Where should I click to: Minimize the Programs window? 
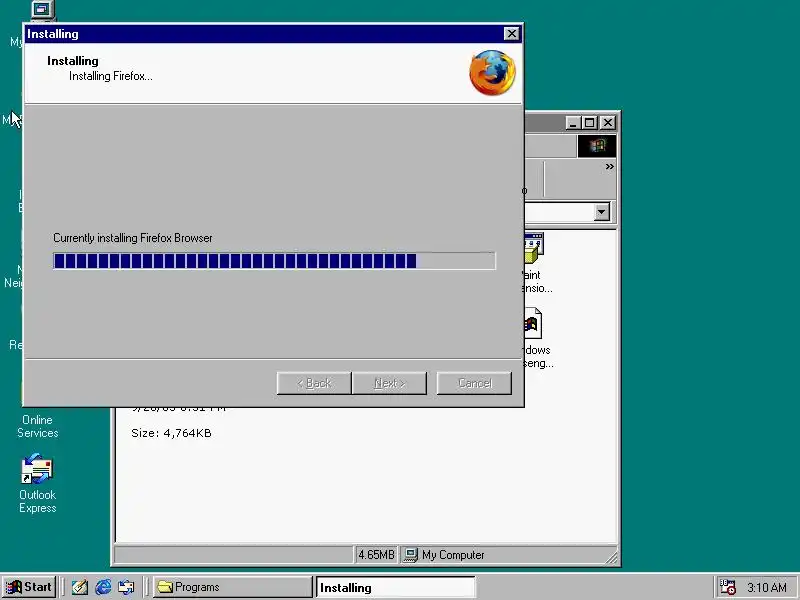point(573,123)
